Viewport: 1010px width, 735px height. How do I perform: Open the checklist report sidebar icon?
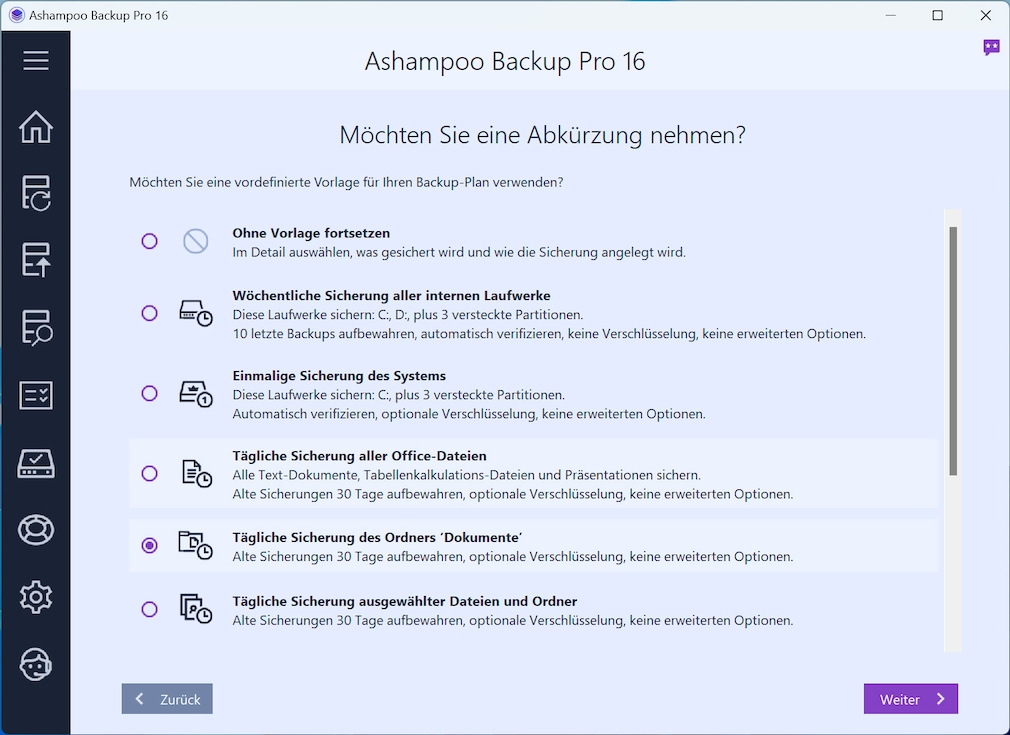[x=36, y=395]
